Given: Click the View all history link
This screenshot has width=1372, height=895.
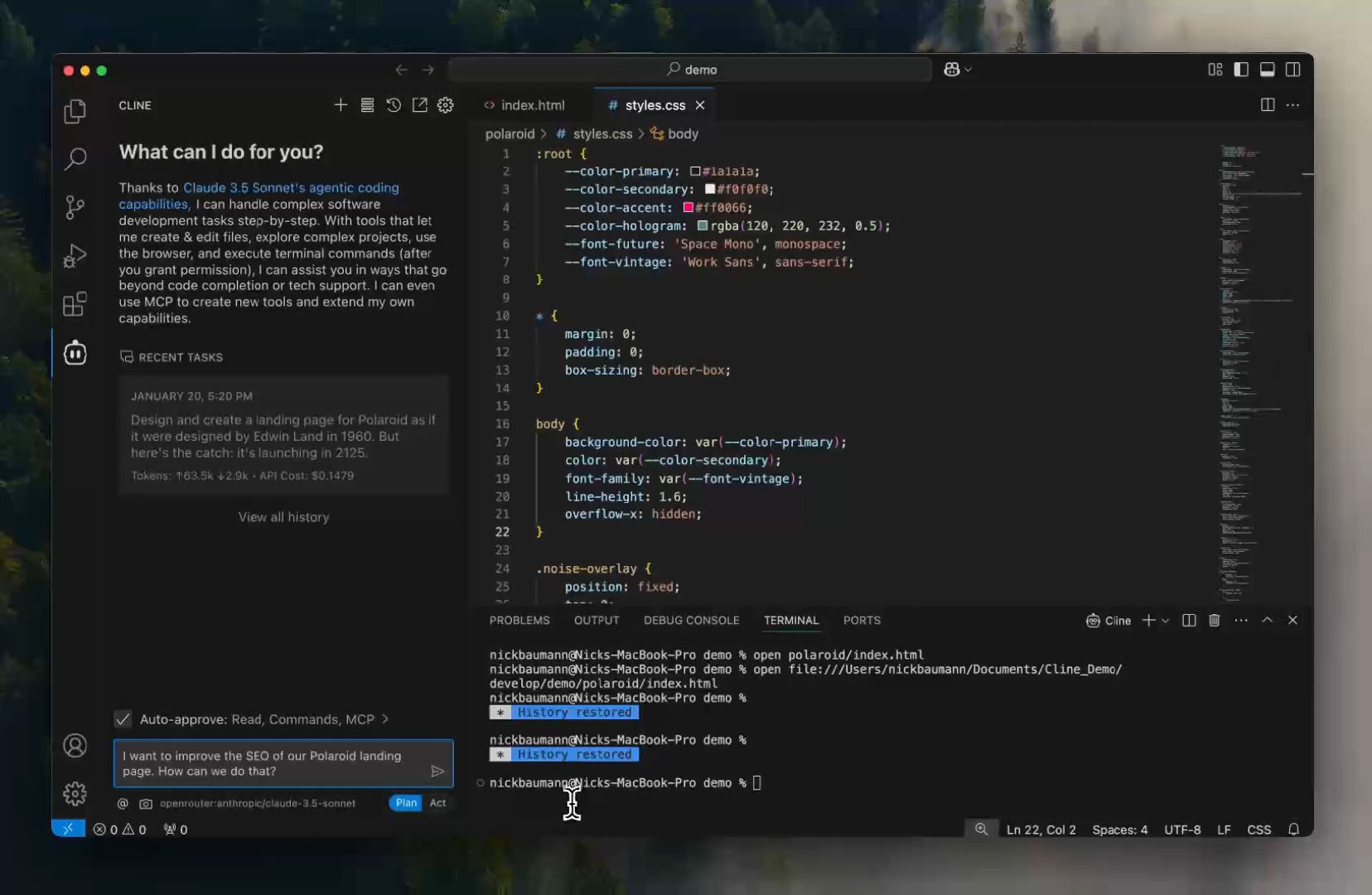Looking at the screenshot, I should click(x=283, y=517).
